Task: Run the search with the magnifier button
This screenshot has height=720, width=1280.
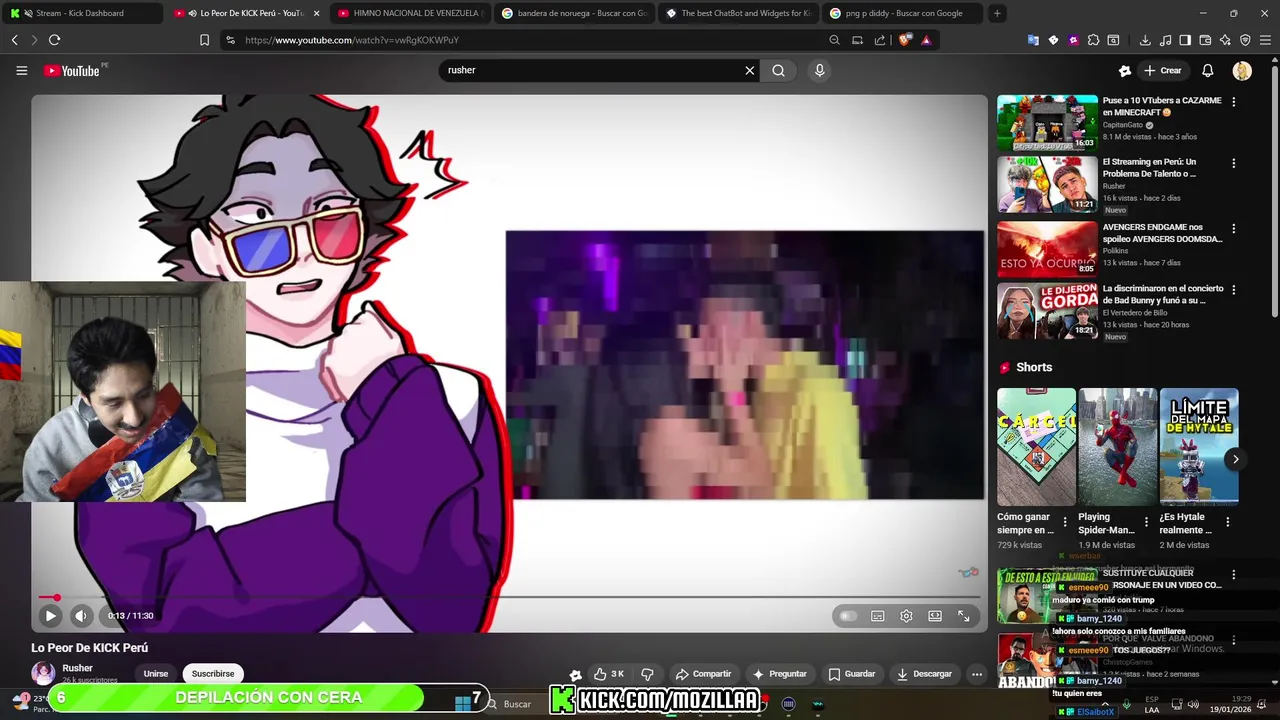Action: (778, 70)
